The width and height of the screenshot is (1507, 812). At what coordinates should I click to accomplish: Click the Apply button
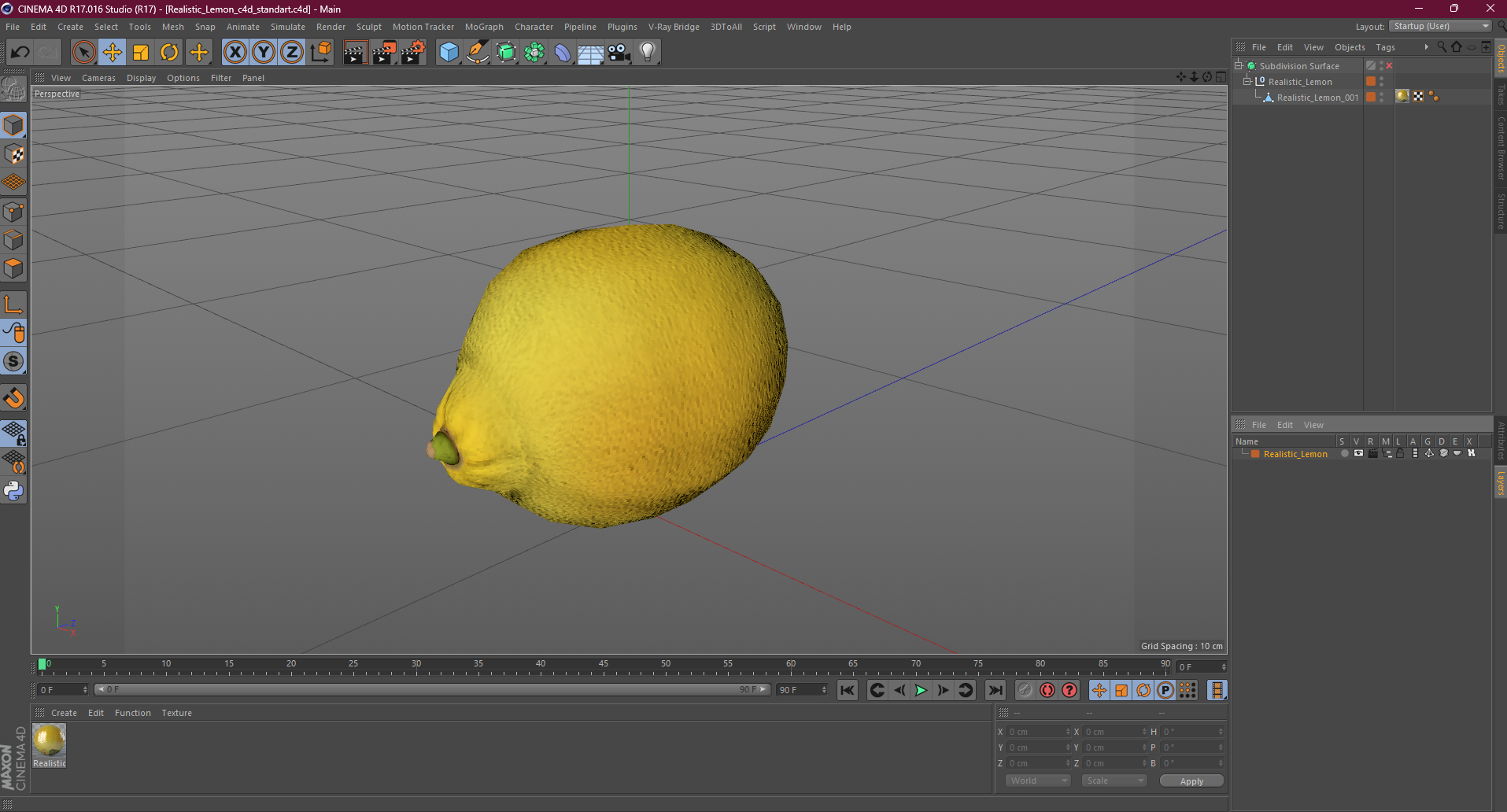[x=1191, y=781]
